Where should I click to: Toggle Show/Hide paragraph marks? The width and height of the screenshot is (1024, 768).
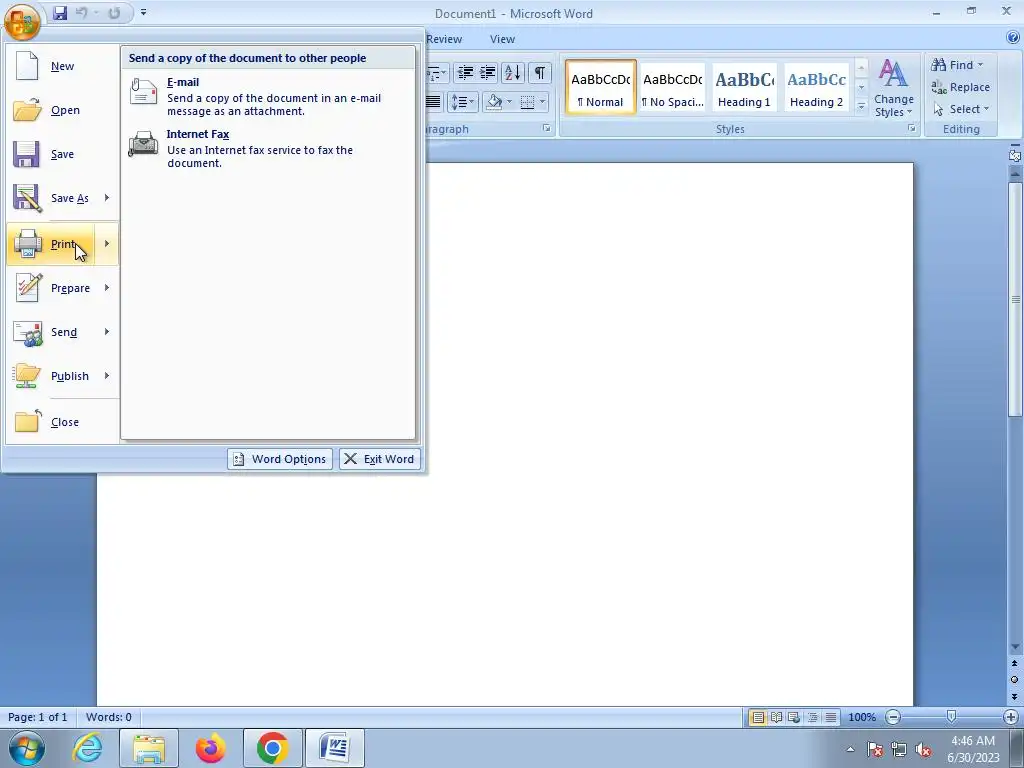539,72
